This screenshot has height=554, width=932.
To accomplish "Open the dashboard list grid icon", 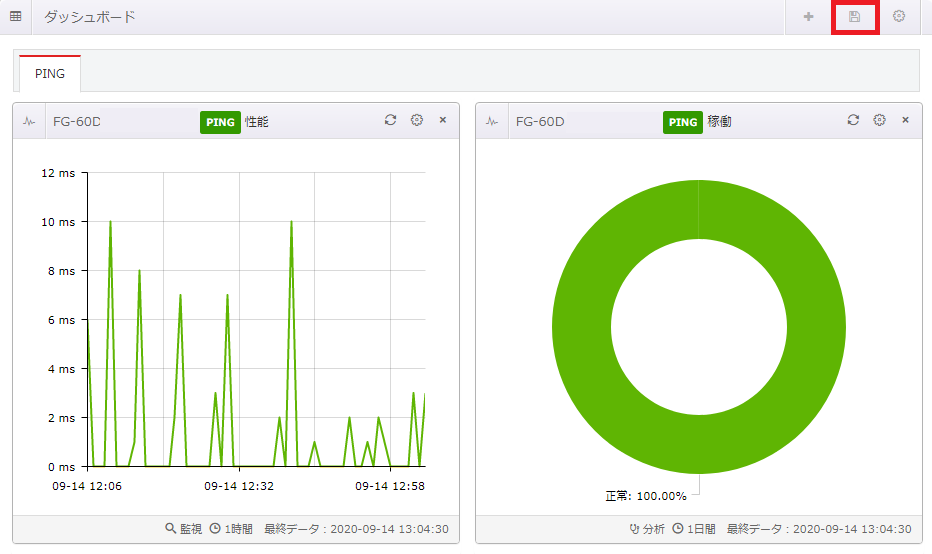I will 16,16.
